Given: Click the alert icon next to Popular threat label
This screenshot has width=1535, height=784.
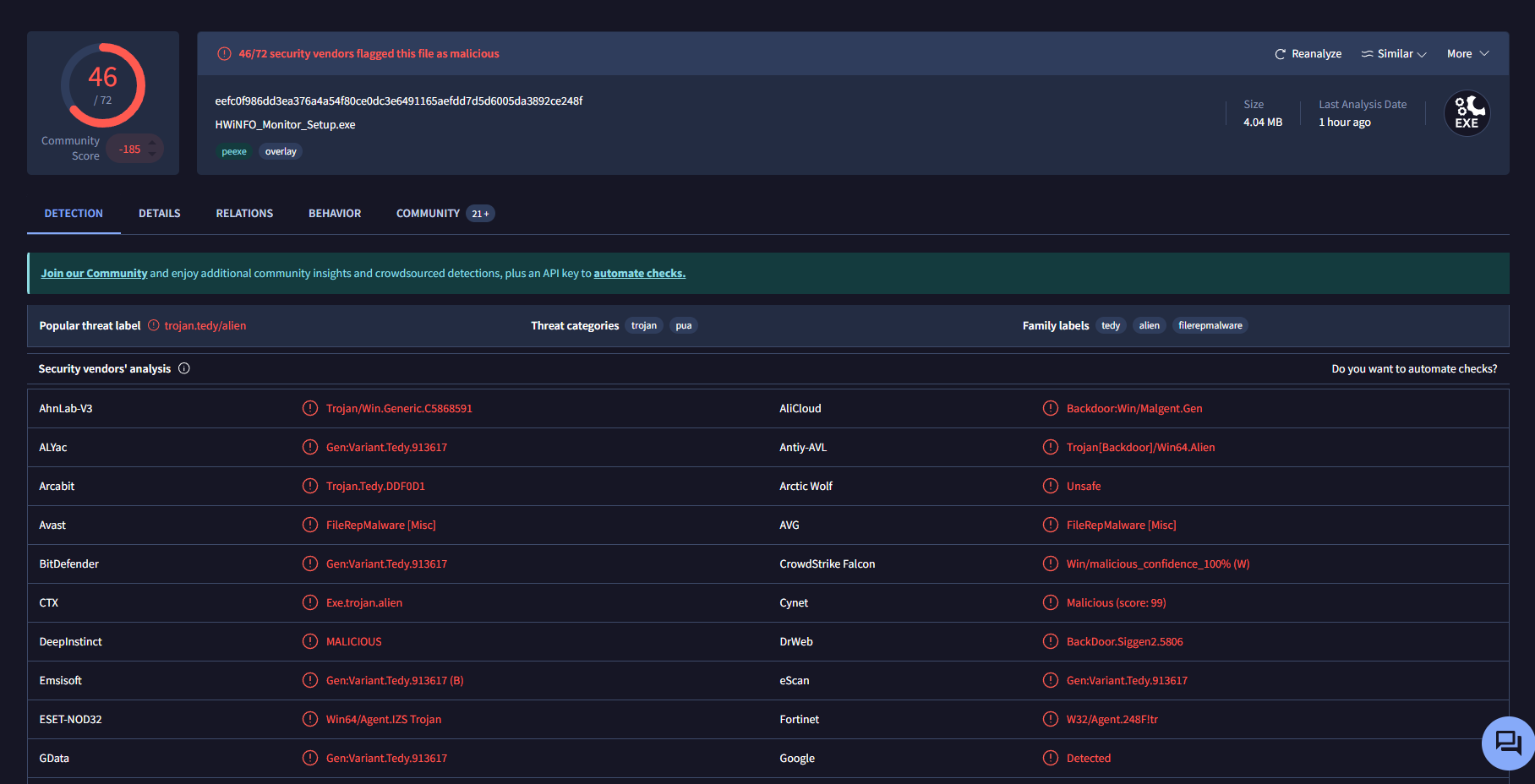Looking at the screenshot, I should (154, 325).
